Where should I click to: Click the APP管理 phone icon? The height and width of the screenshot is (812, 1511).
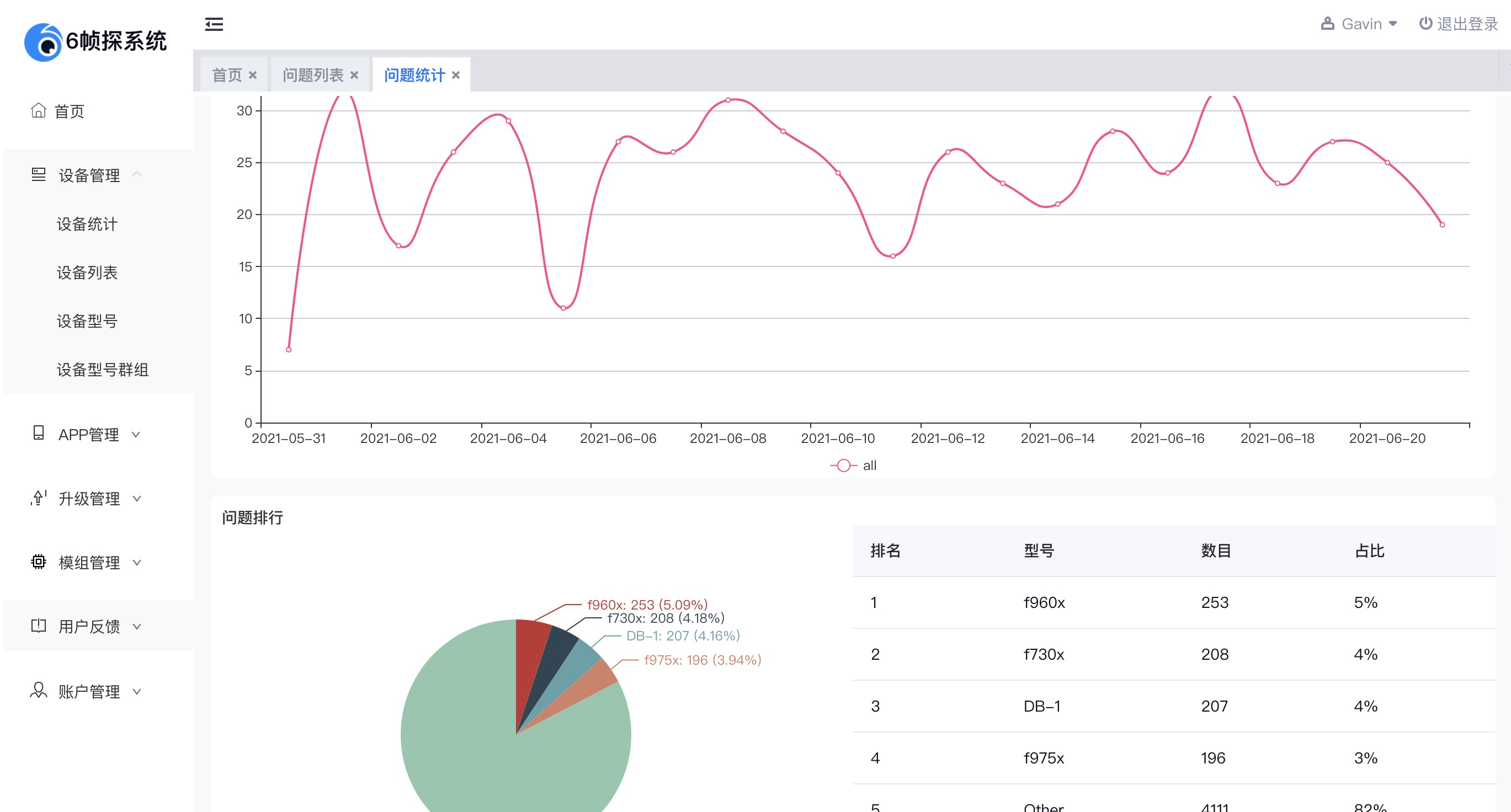[38, 433]
